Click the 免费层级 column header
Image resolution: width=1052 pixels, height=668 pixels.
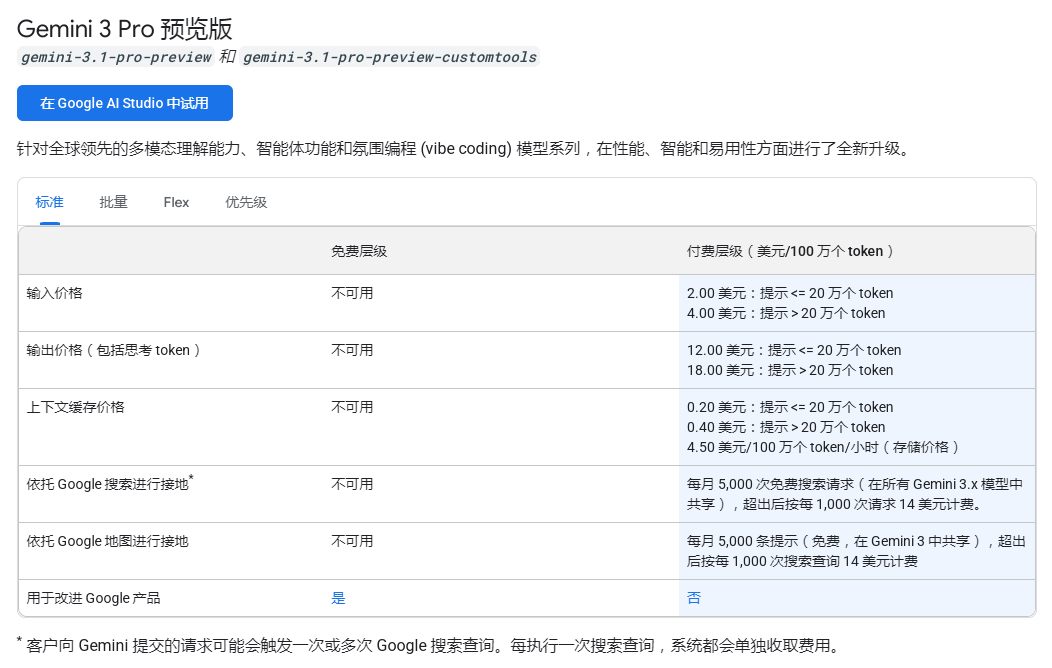click(x=359, y=251)
